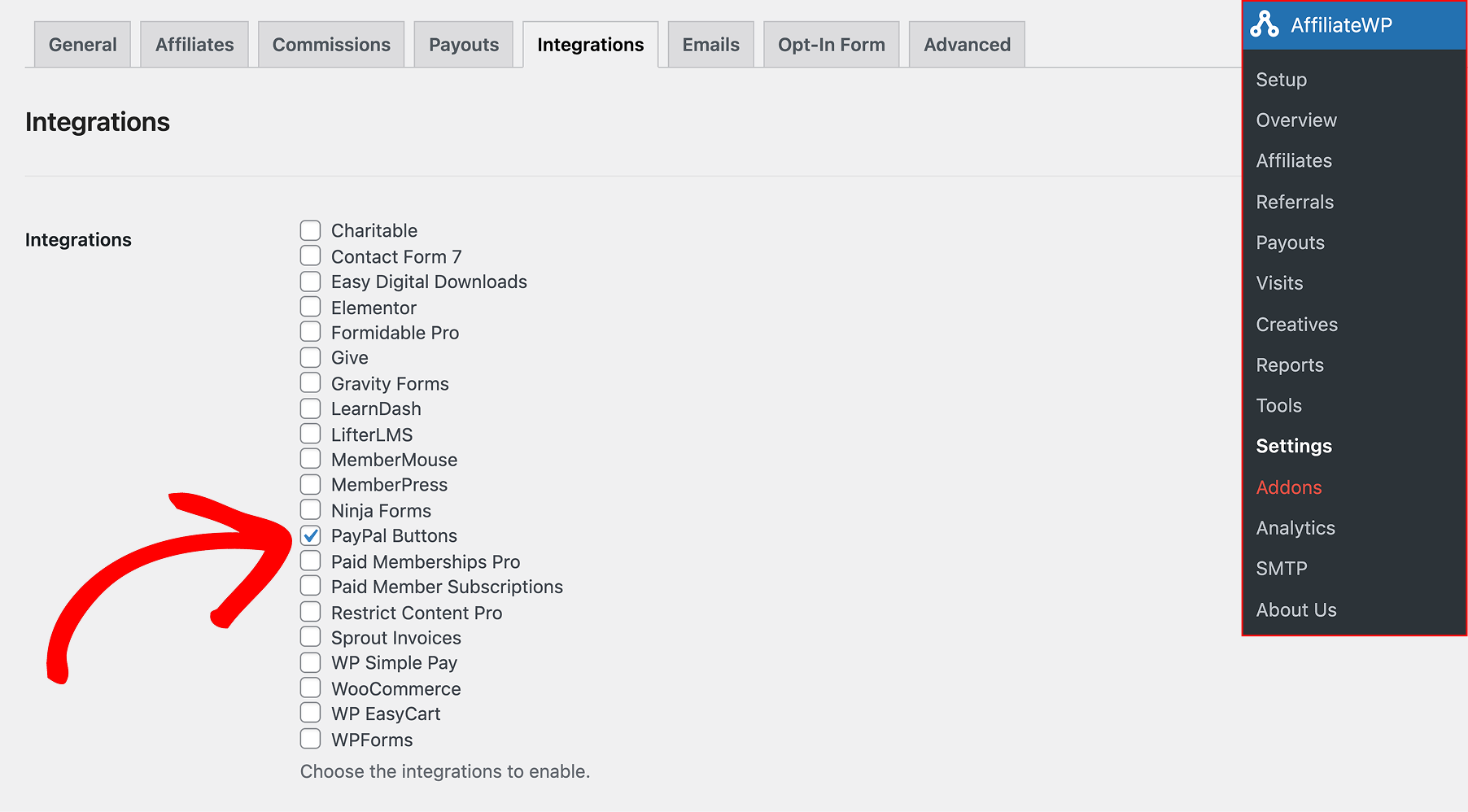Go to Referrals in the sidebar
This screenshot has width=1468, height=812.
tap(1294, 202)
